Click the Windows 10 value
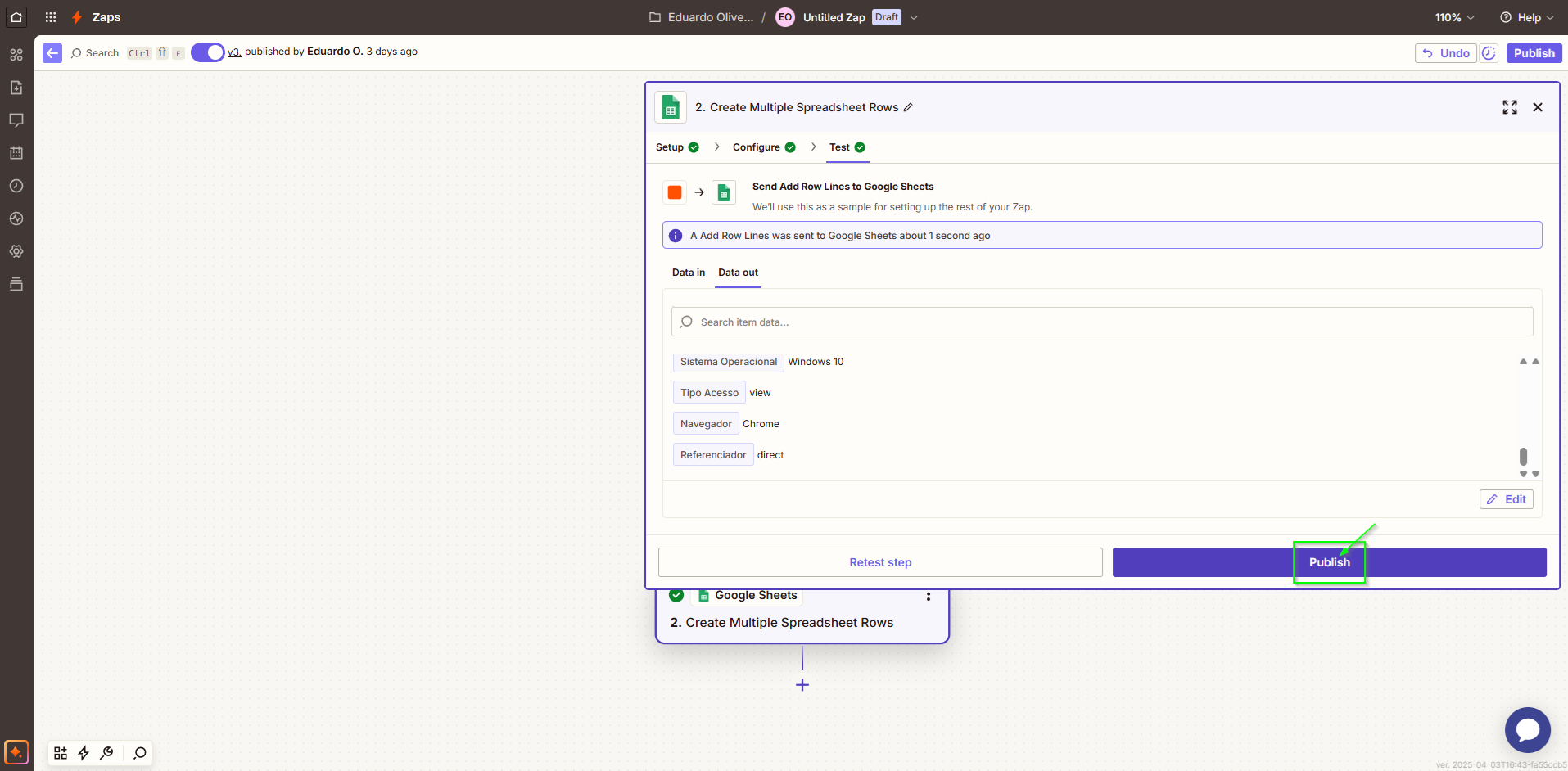Image resolution: width=1568 pixels, height=771 pixels. pos(816,362)
